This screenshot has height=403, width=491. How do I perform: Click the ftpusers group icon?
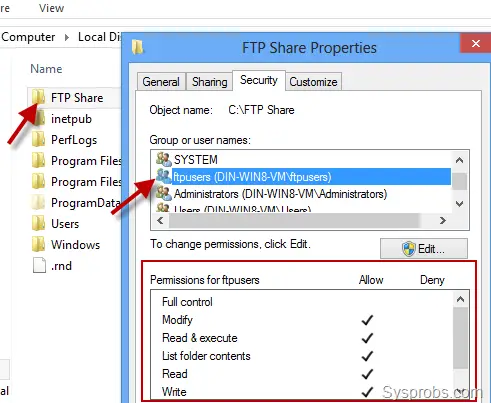click(164, 176)
